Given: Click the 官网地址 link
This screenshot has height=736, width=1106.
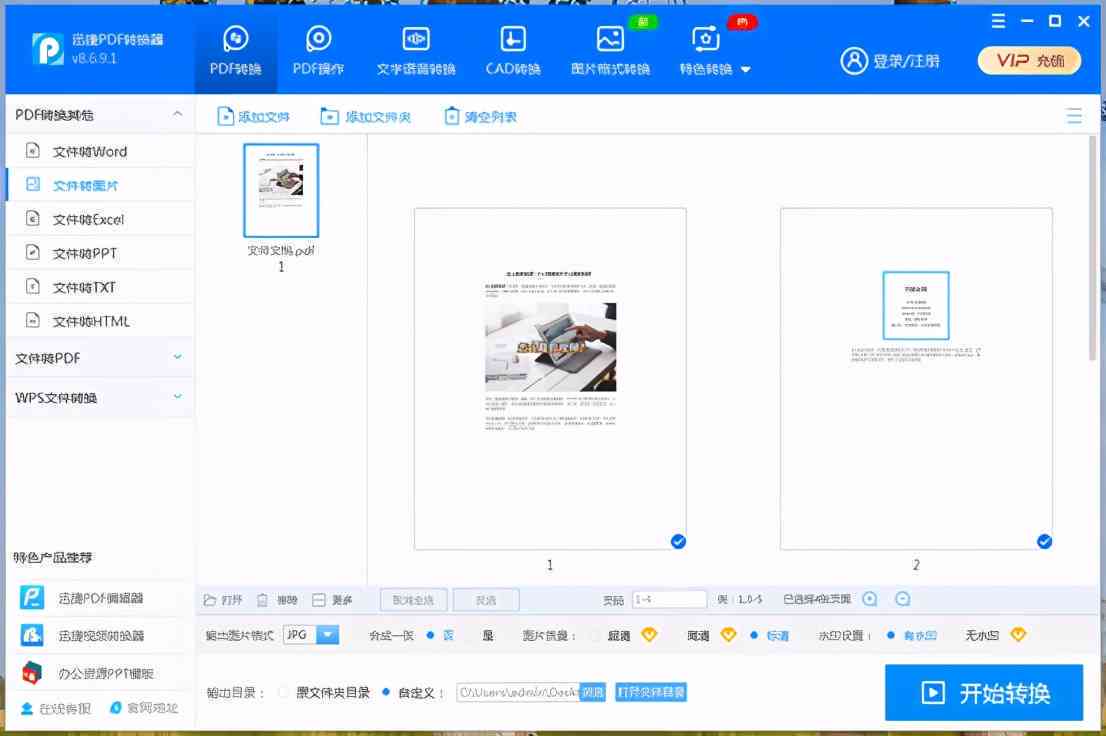Looking at the screenshot, I should (144, 708).
